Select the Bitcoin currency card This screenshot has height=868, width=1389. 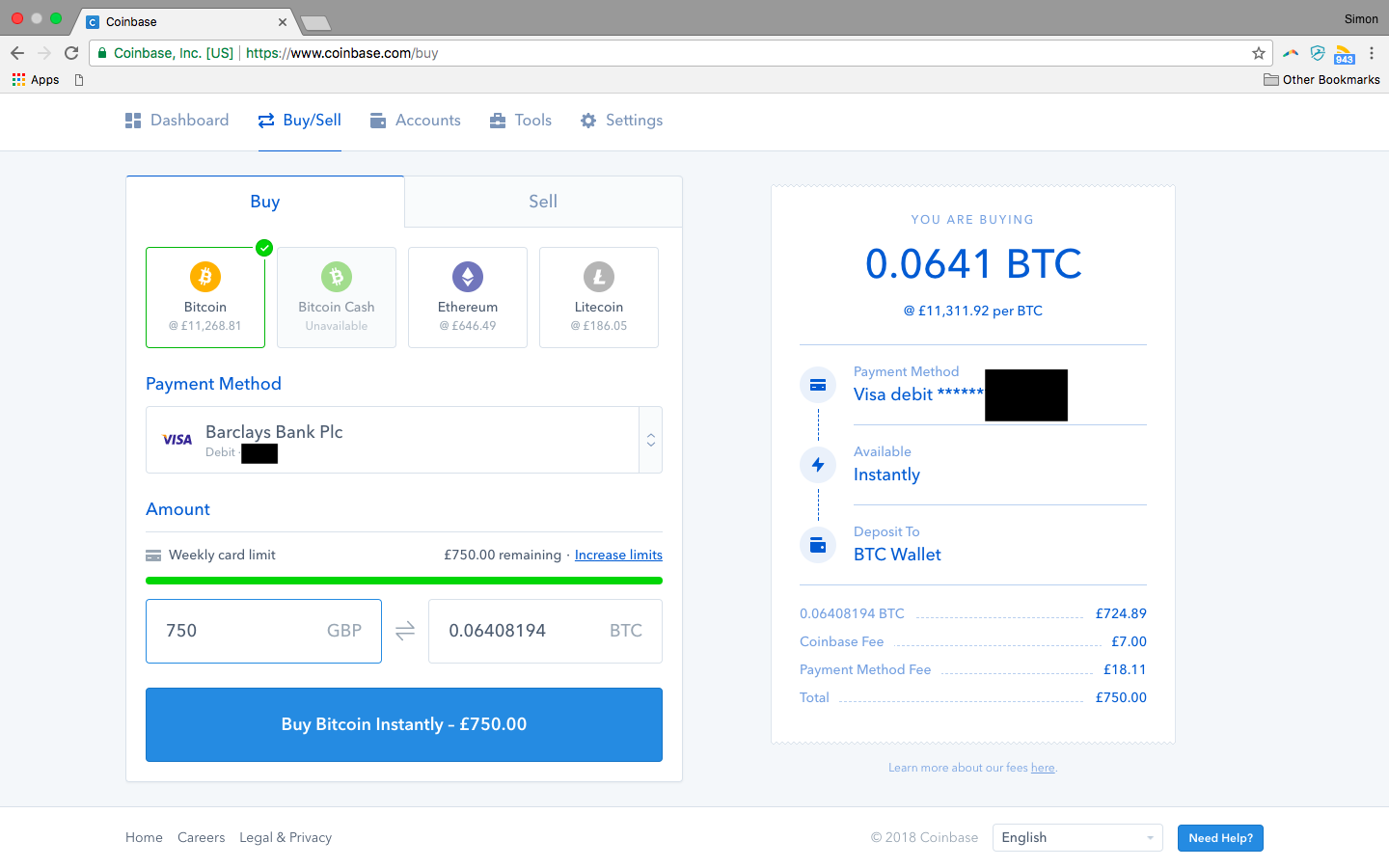pos(205,297)
